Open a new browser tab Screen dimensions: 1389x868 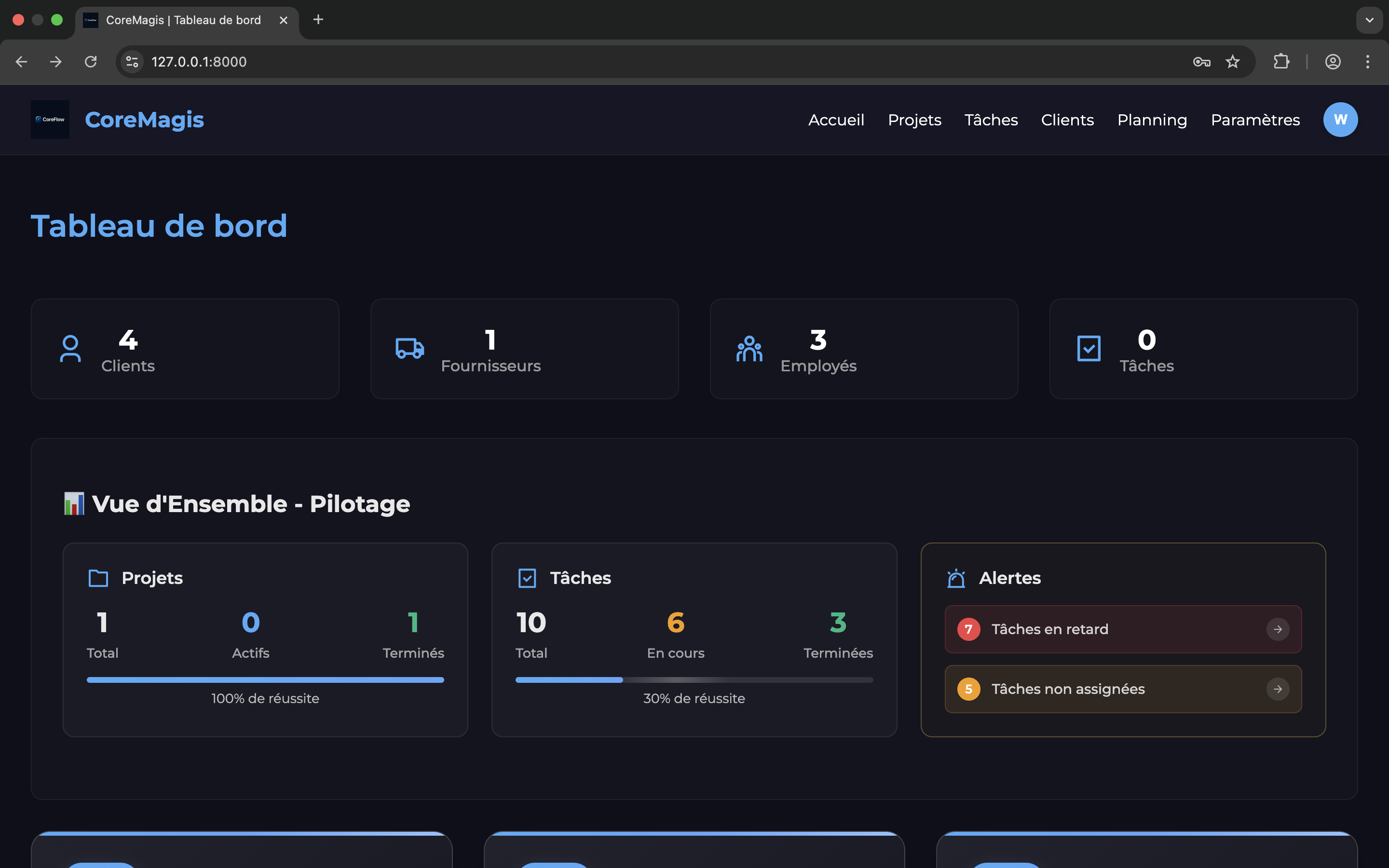pos(318,20)
